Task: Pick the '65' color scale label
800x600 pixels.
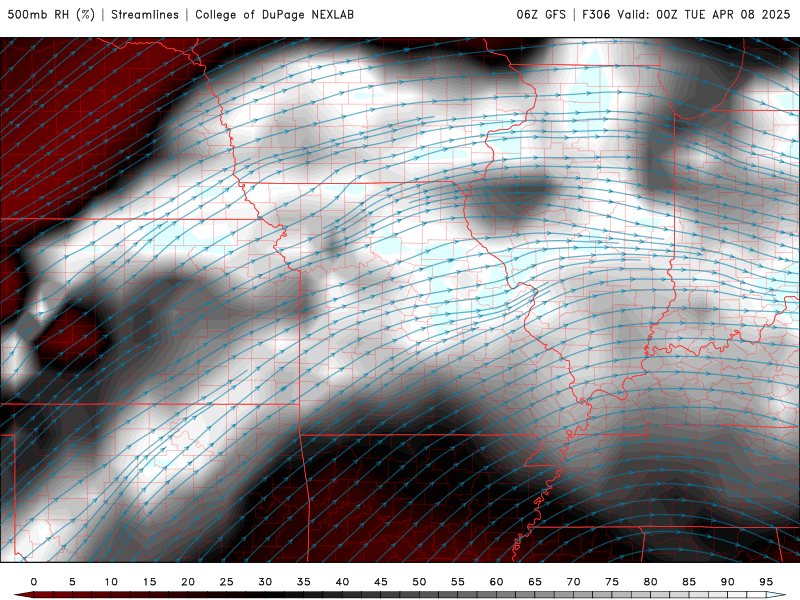Action: pyautogui.click(x=535, y=582)
